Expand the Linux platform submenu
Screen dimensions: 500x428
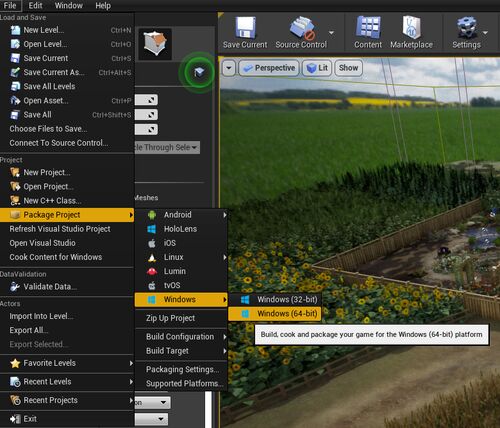pyautogui.click(x=181, y=257)
